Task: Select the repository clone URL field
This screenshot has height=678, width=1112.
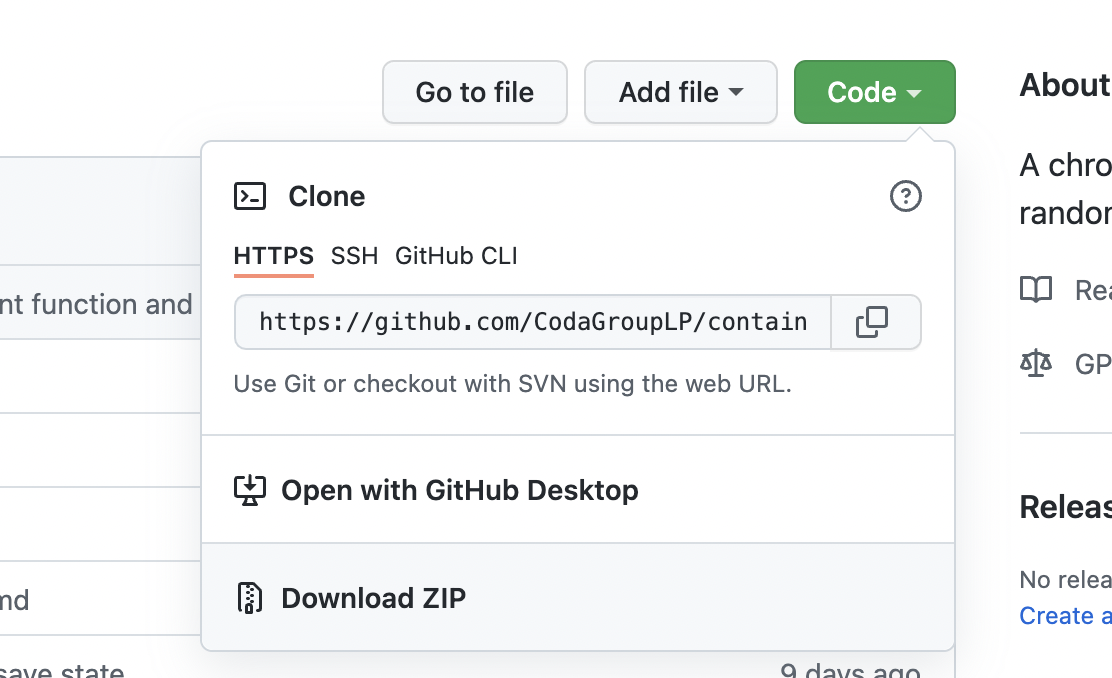Action: point(530,322)
